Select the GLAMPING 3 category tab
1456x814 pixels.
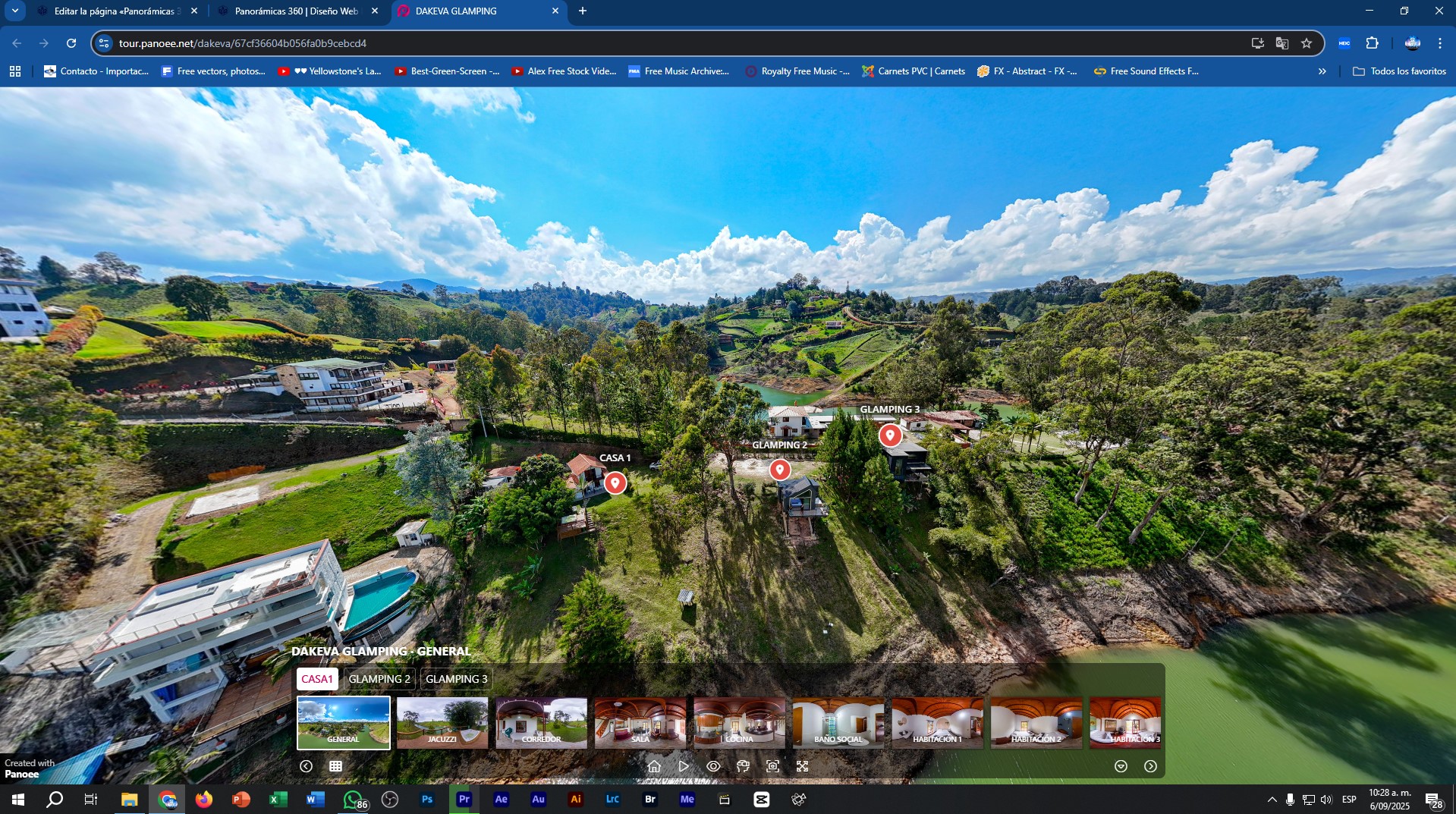(x=456, y=679)
